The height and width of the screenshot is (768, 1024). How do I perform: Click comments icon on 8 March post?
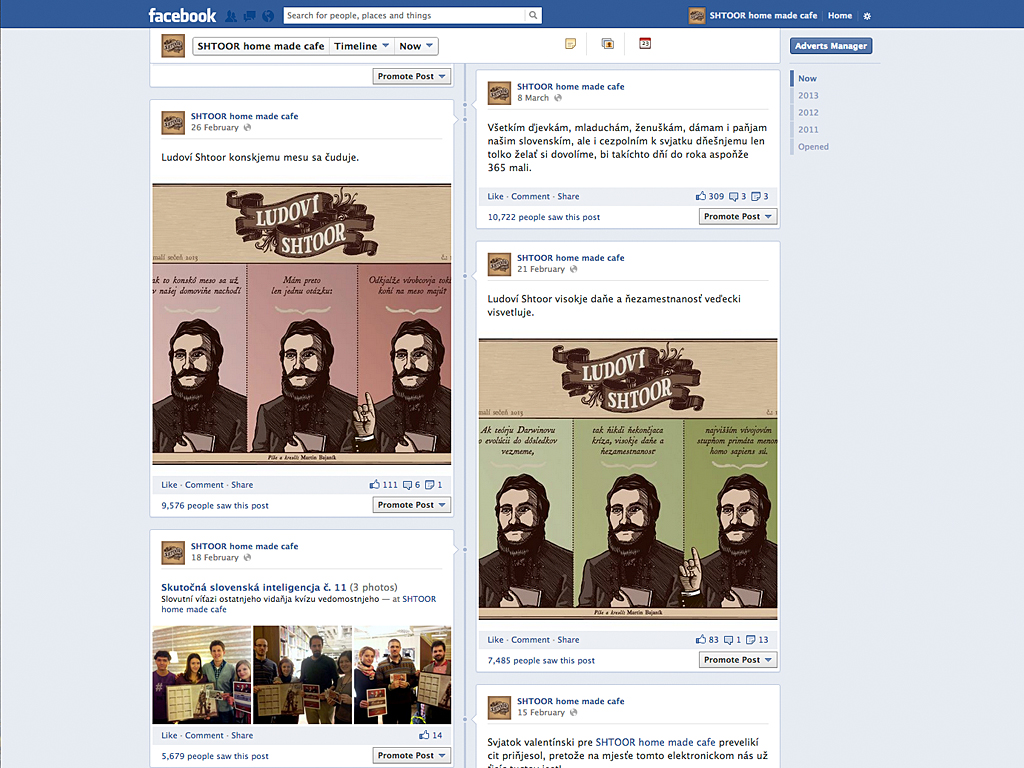(x=733, y=196)
